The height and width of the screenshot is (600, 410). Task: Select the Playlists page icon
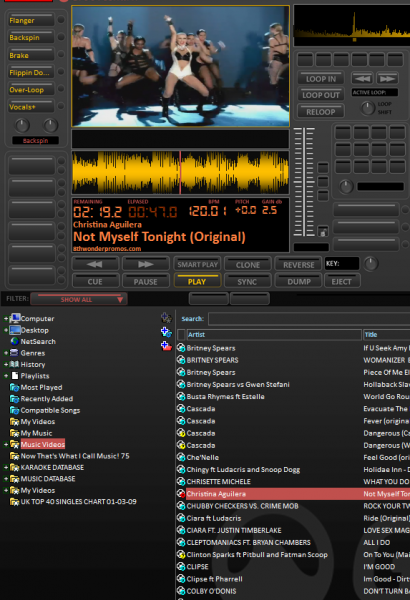15,376
